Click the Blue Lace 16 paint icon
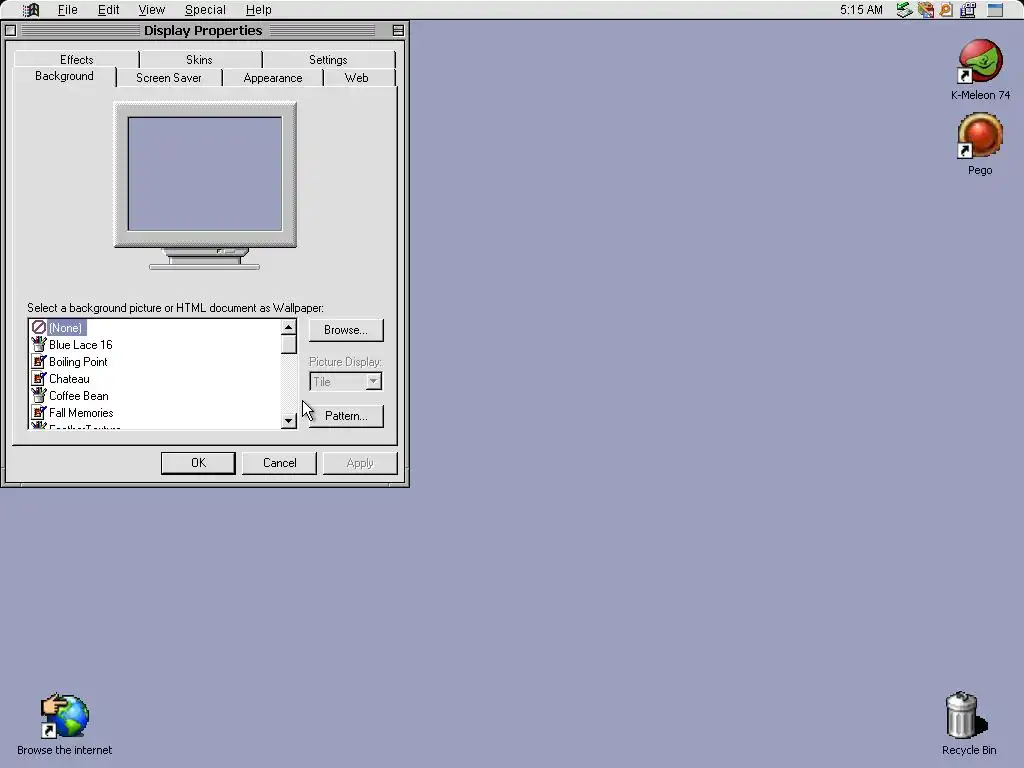The image size is (1024, 768). 39,344
